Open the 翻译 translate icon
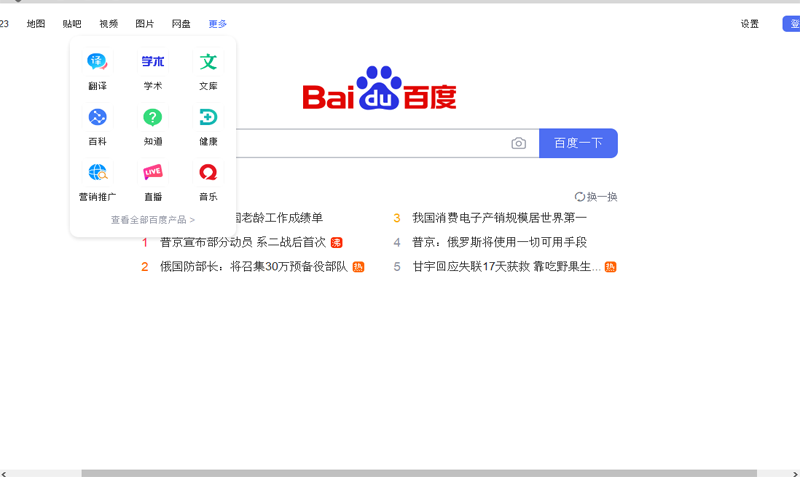 click(97, 62)
